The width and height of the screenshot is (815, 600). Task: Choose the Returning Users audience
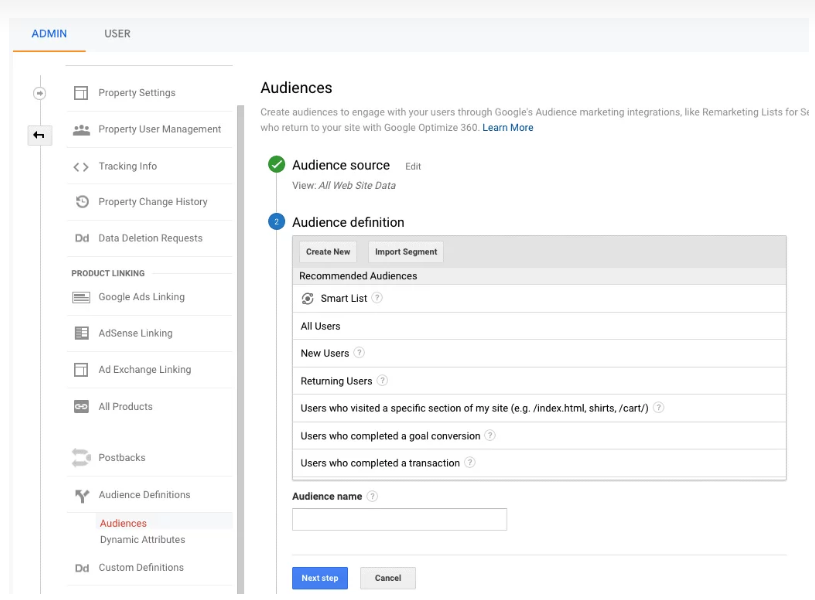coord(539,381)
